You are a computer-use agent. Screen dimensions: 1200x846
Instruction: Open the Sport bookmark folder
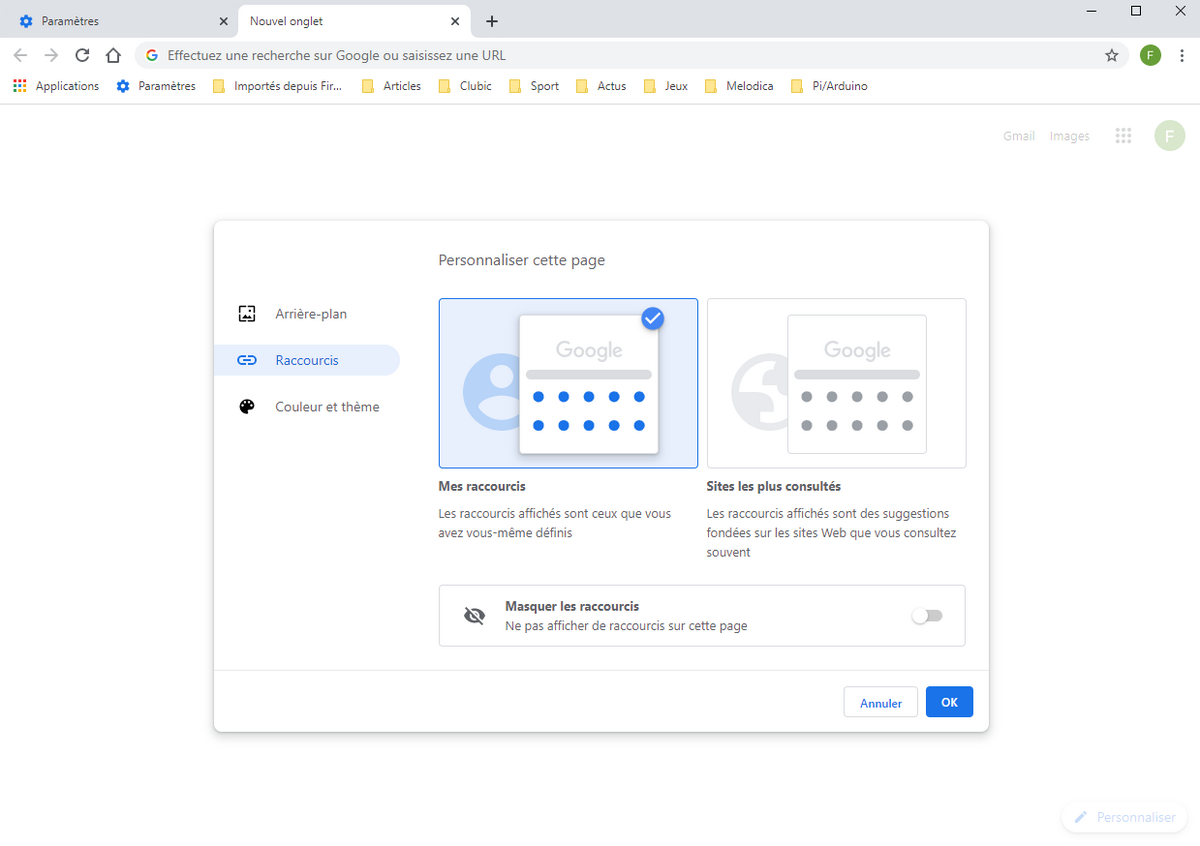[534, 86]
